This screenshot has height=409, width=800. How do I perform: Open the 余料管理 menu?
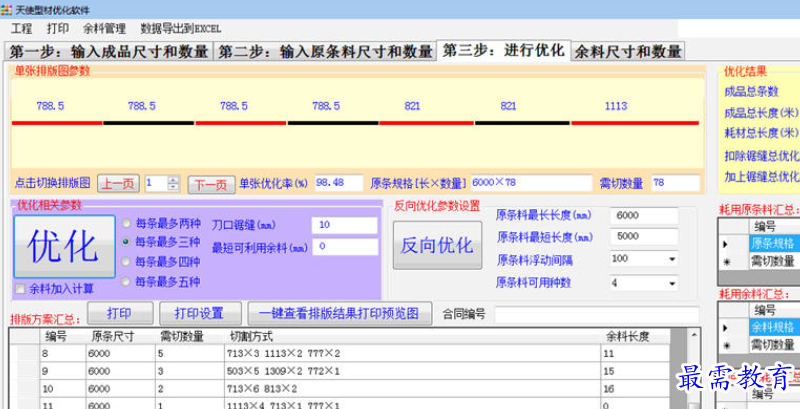pyautogui.click(x=103, y=29)
